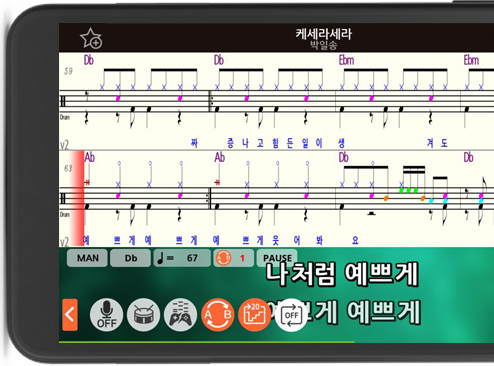Open the Db key selector
This screenshot has width=494, height=366.
click(130, 258)
